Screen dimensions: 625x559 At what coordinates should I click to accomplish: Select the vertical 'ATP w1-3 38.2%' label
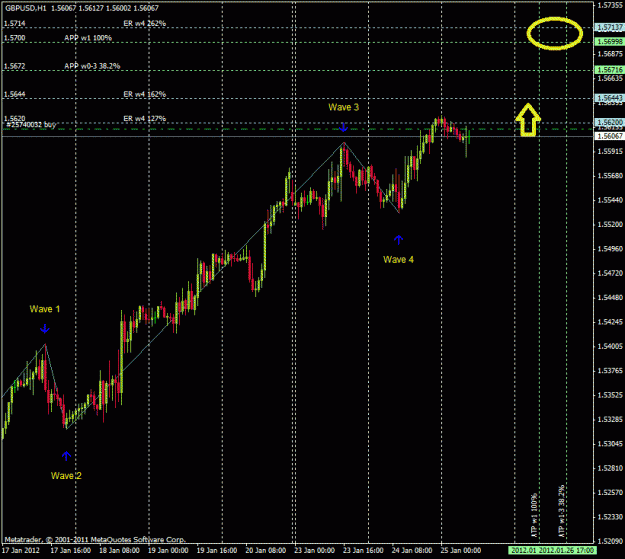[561, 510]
